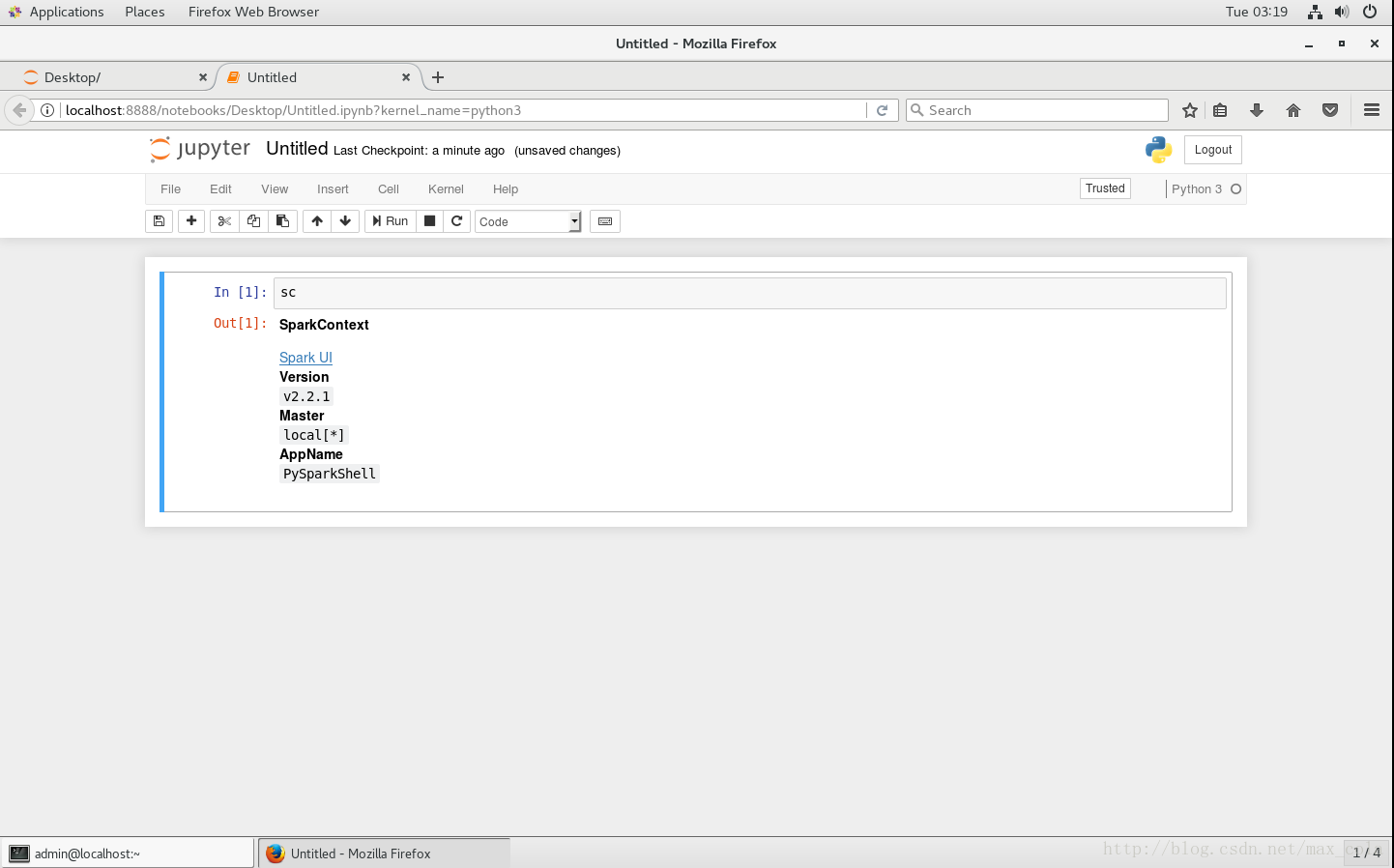The height and width of the screenshot is (868, 1394).
Task: Click the Logout button
Action: tap(1213, 150)
